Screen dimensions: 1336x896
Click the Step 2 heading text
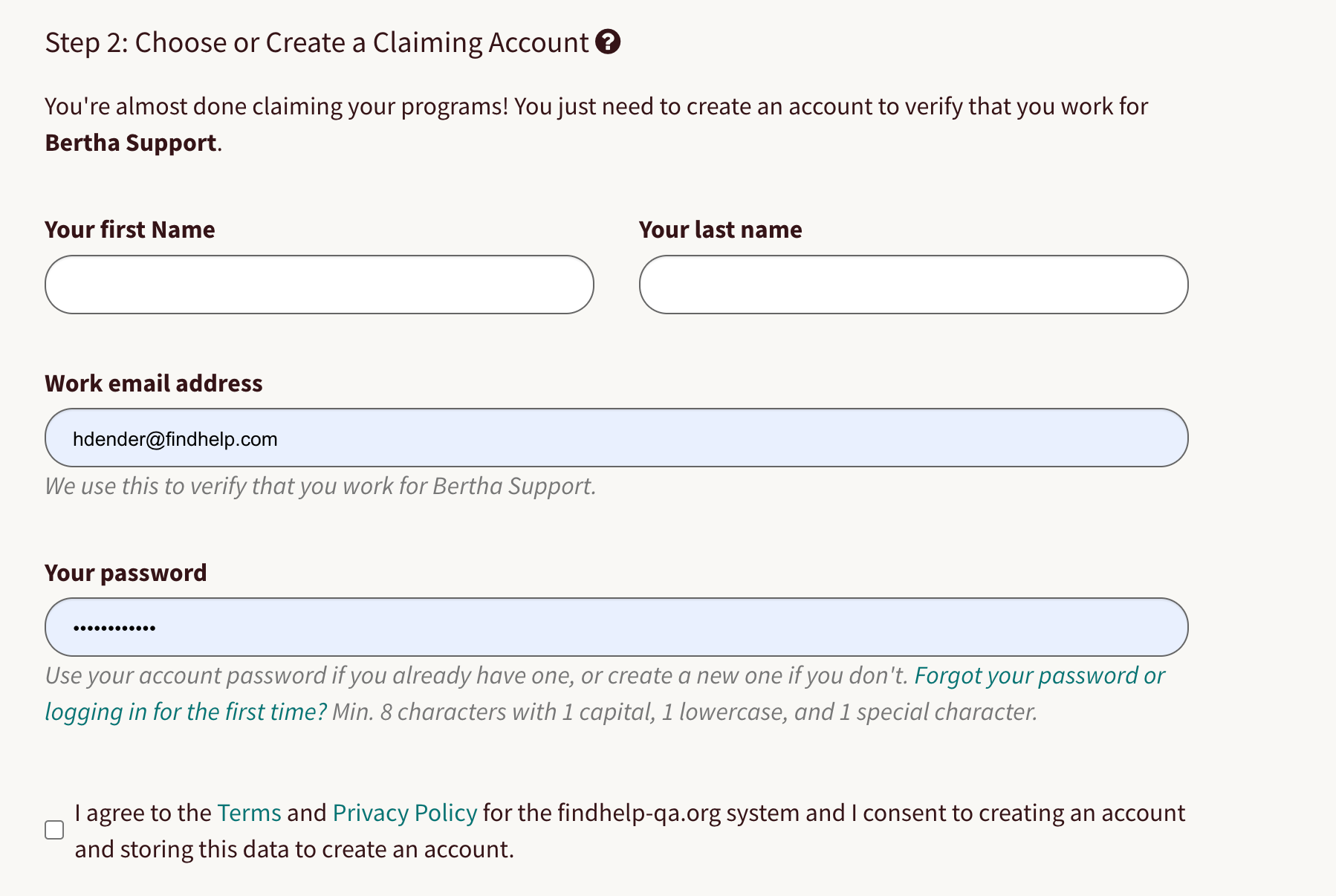coord(317,42)
